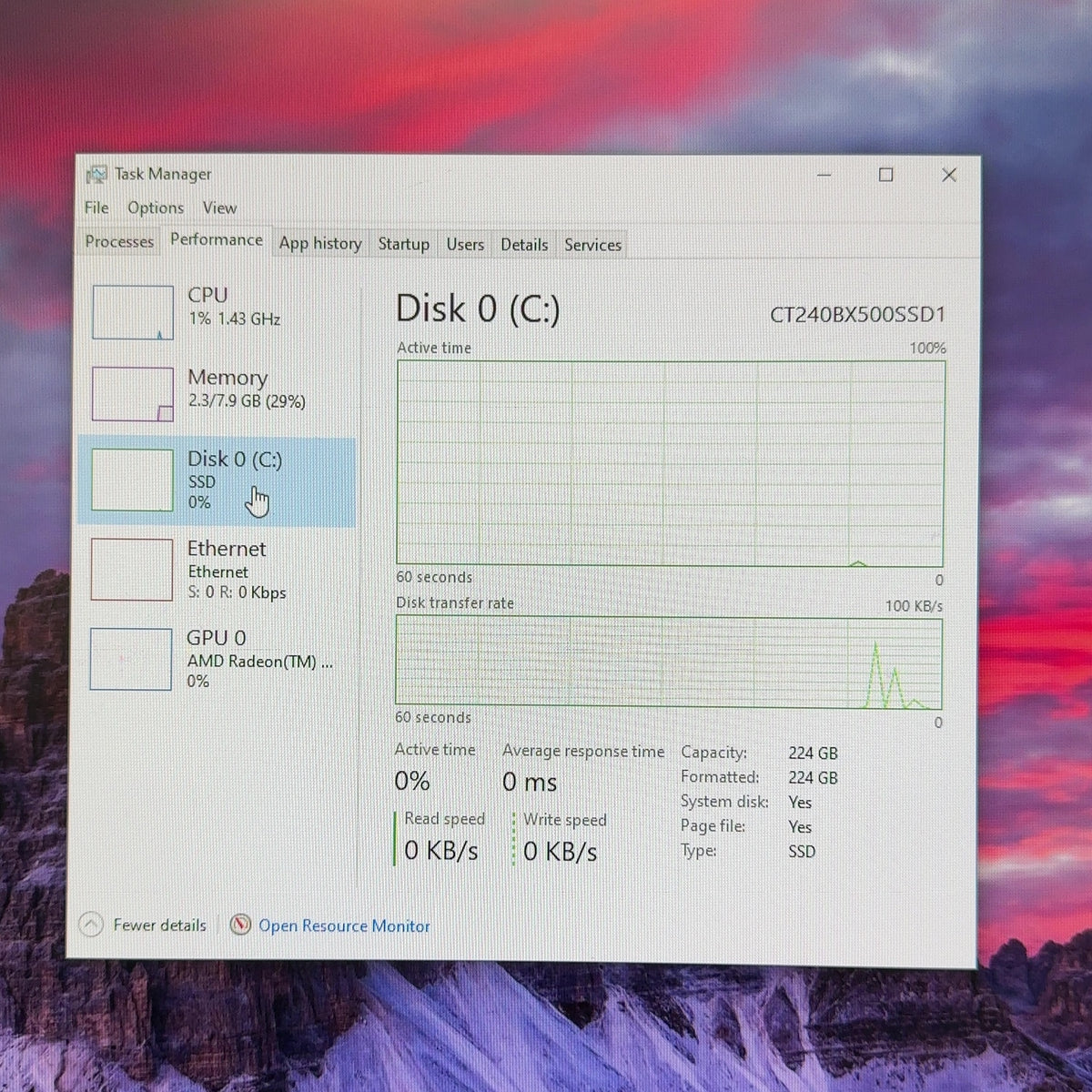Screen dimensions: 1092x1092
Task: Switch to the Processes tab
Action: click(x=119, y=241)
